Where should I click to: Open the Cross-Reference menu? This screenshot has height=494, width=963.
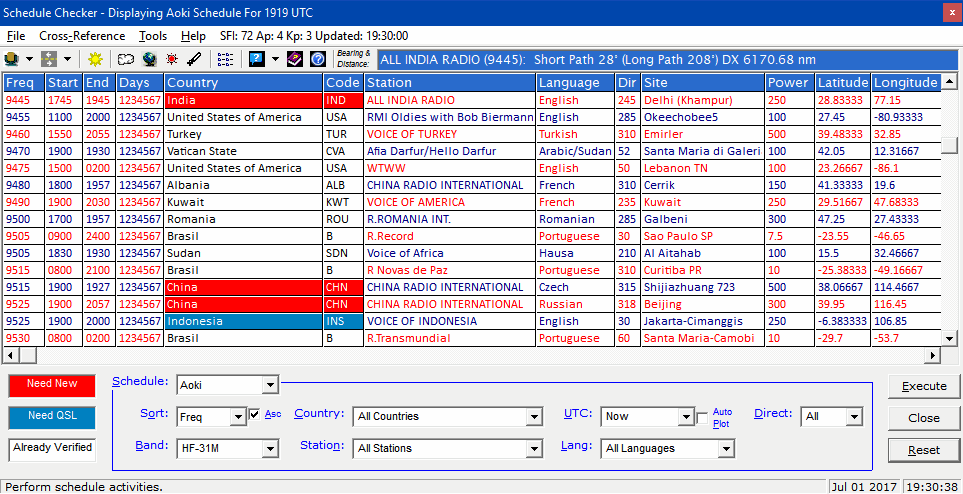tap(82, 36)
